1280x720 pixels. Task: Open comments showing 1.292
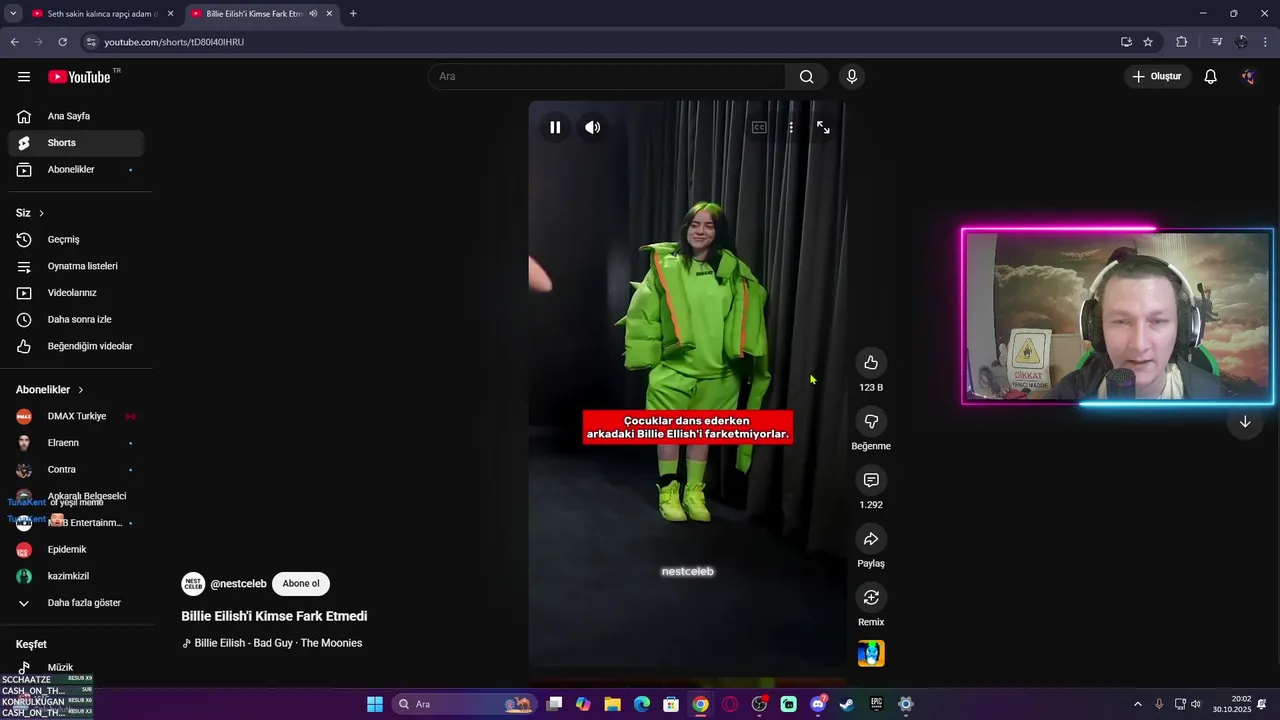click(x=871, y=481)
